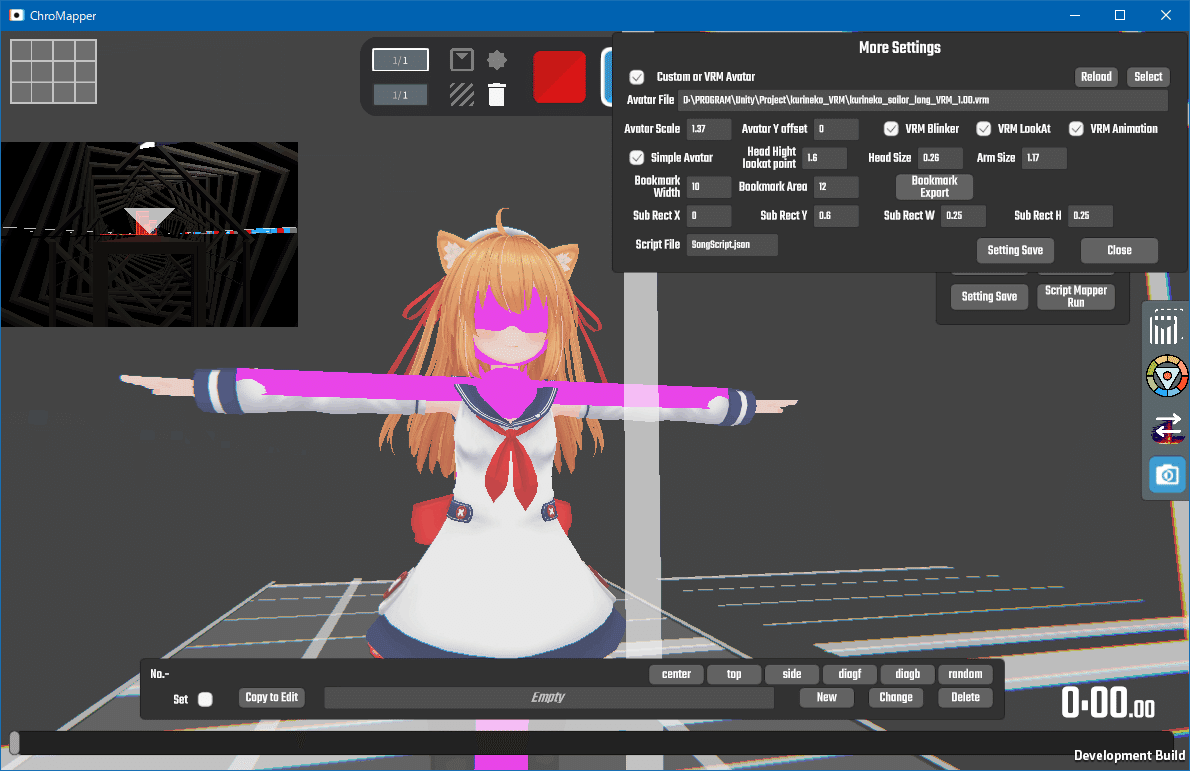Click the side camera preset button
Screen dimensions: 1190x771
click(792, 674)
